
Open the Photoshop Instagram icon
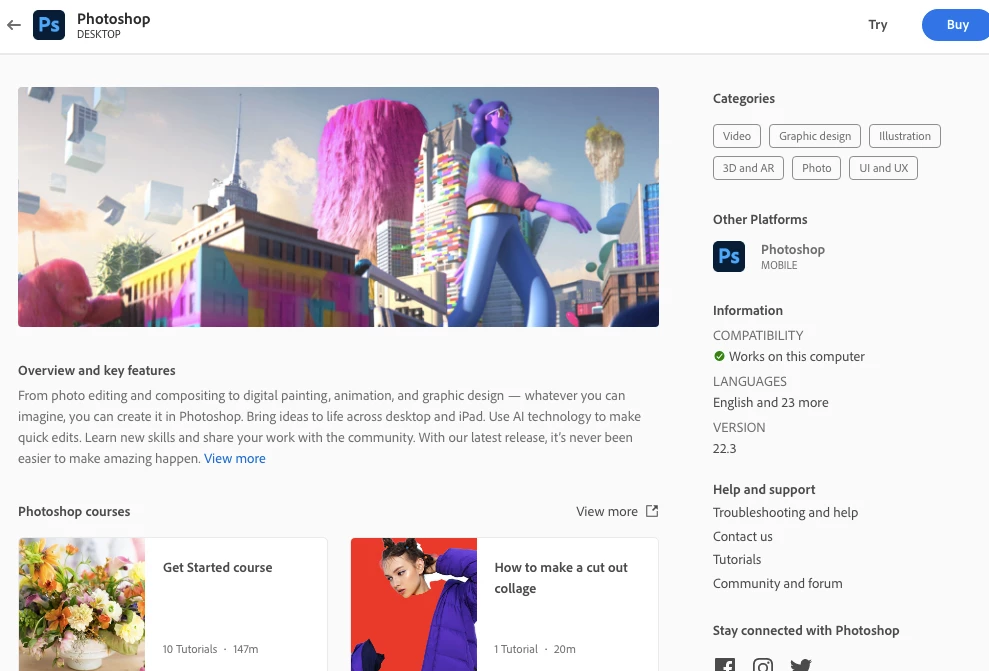tap(763, 665)
